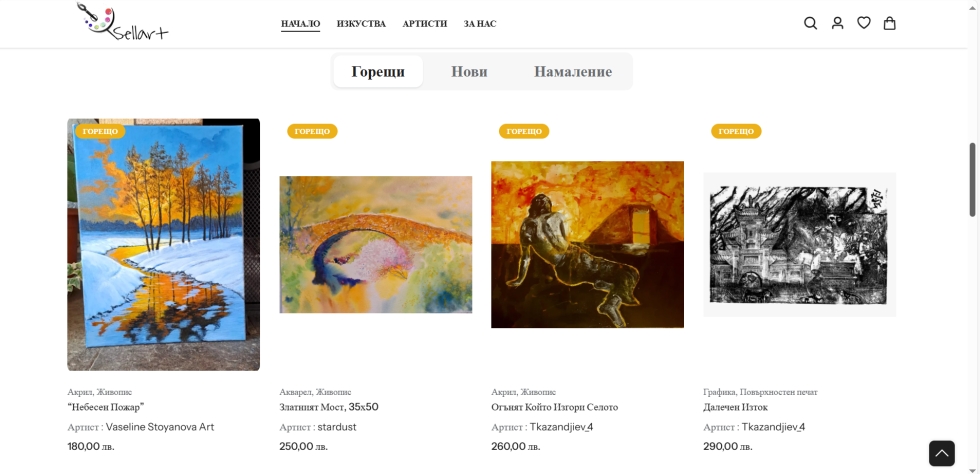Image resolution: width=980 pixels, height=474 pixels.
Task: Open the shopping bag cart icon
Action: pos(889,23)
